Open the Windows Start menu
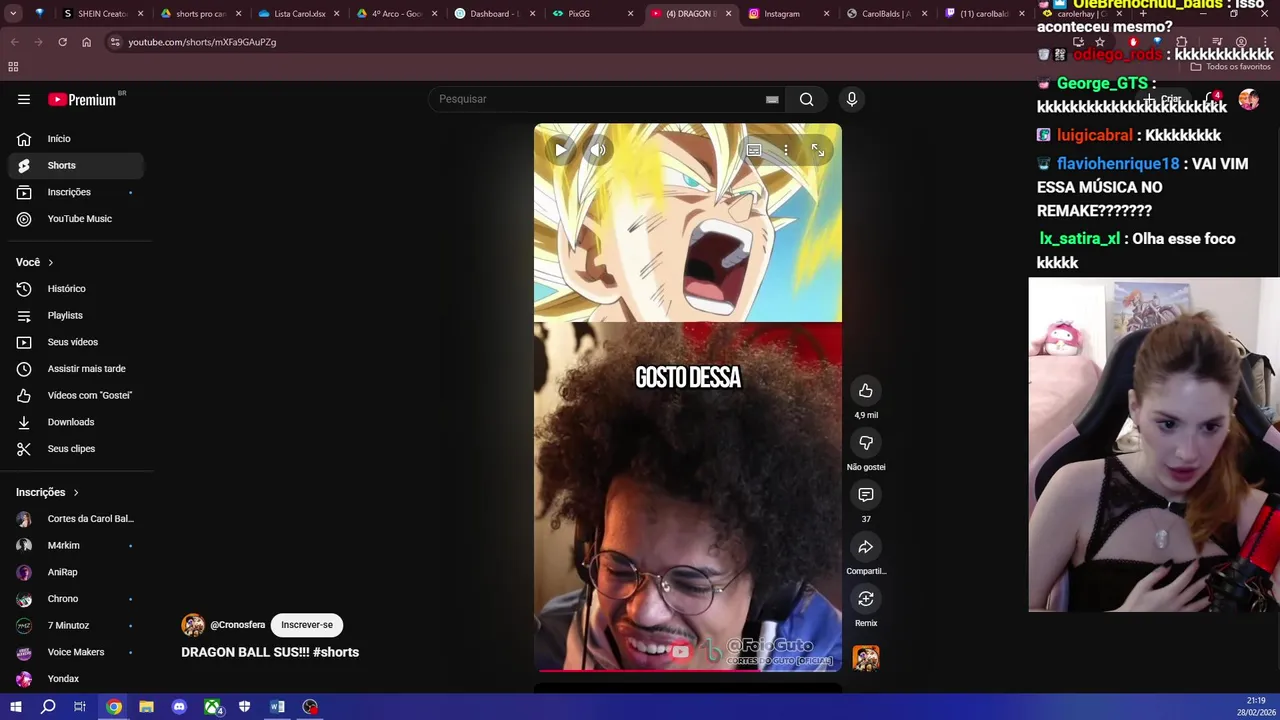This screenshot has height=720, width=1280. tap(15, 707)
